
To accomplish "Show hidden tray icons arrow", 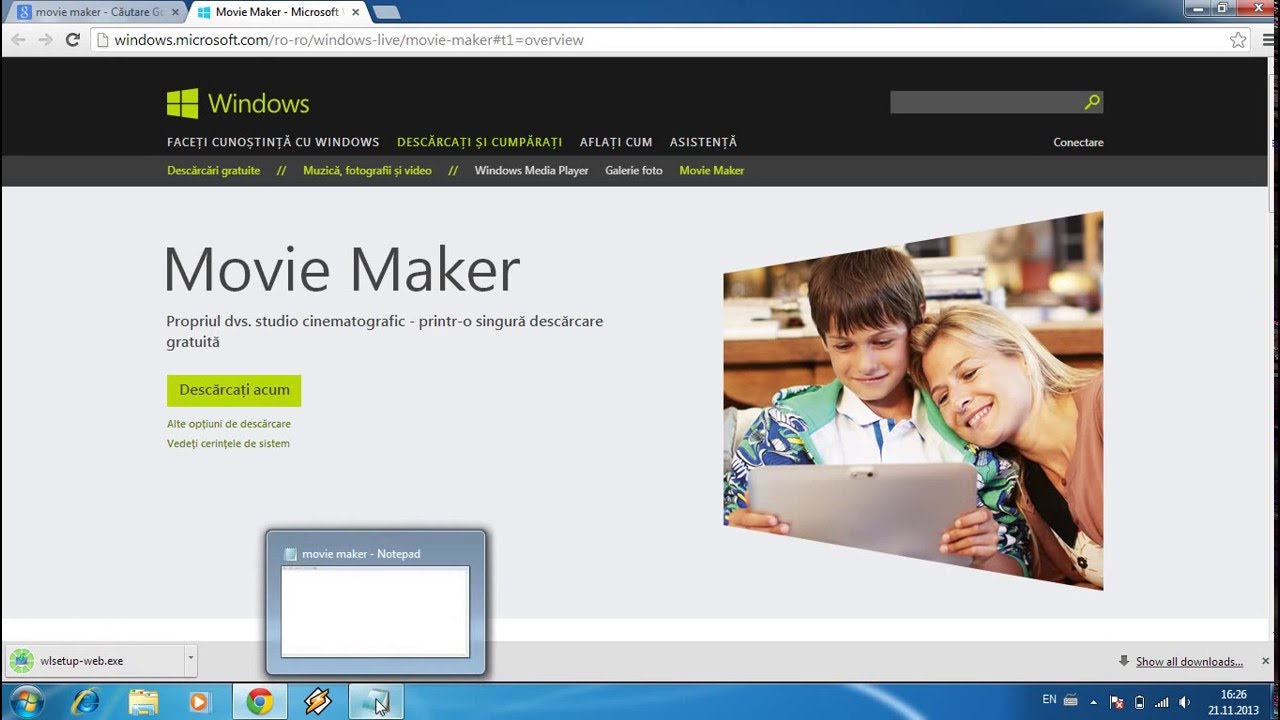I will (1093, 702).
